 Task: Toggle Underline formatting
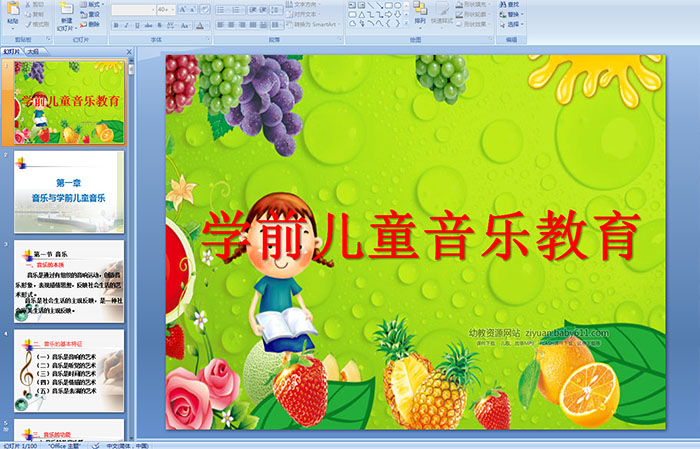pos(137,25)
